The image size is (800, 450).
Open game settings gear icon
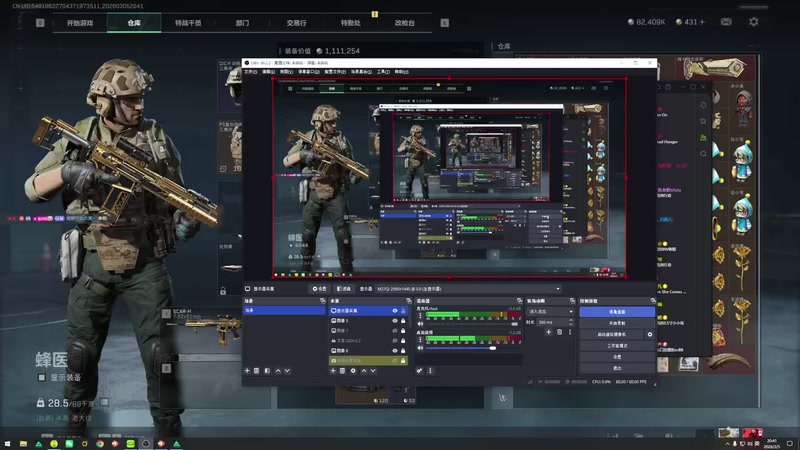pos(754,22)
